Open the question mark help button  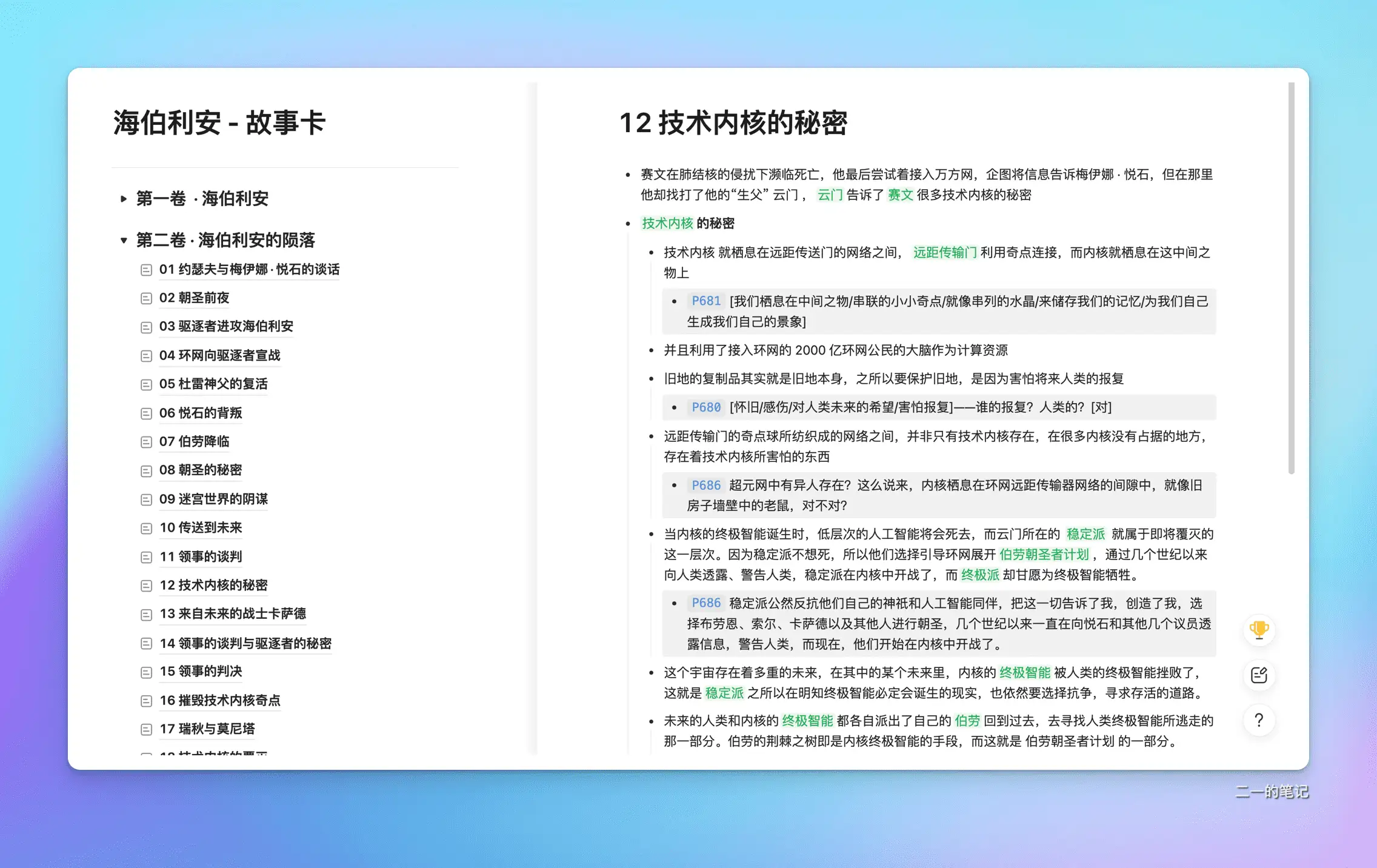(x=1259, y=720)
